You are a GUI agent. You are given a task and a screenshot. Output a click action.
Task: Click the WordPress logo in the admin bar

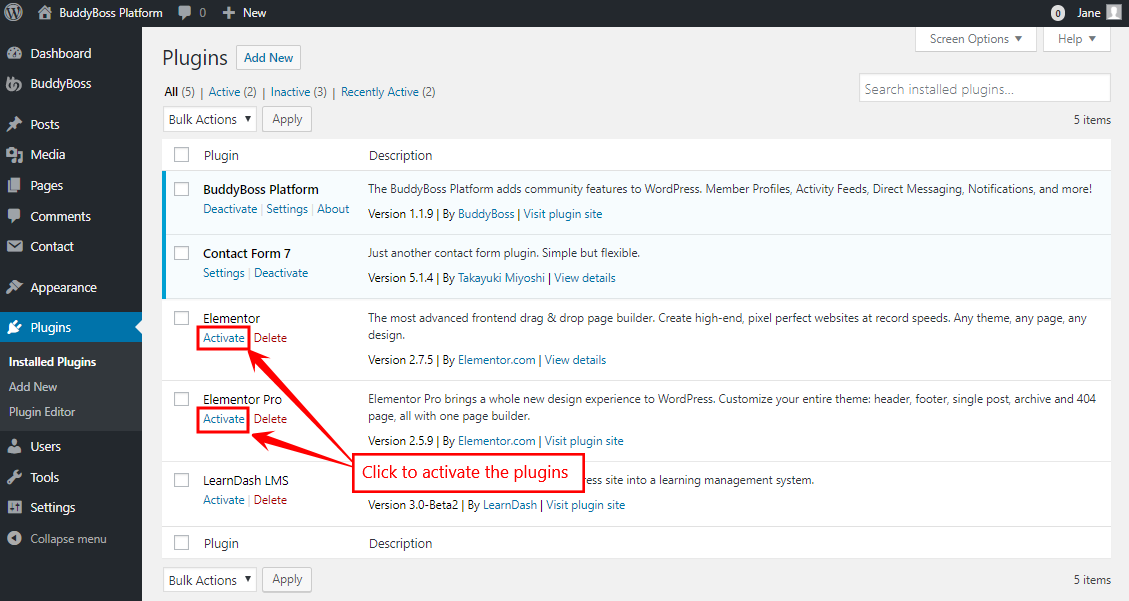[x=14, y=12]
